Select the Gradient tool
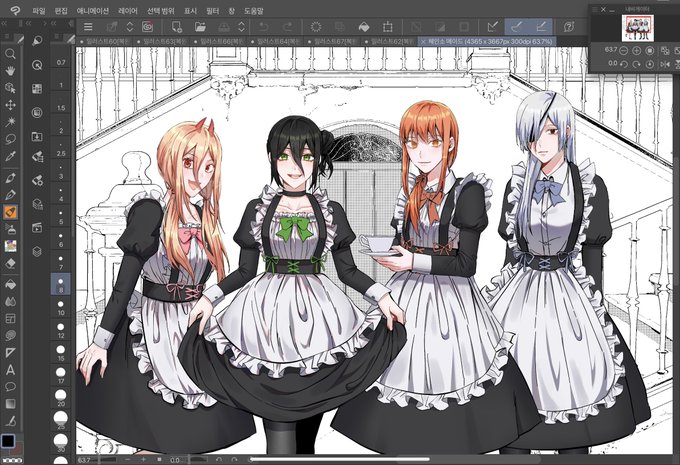Image resolution: width=680 pixels, height=465 pixels. [10, 404]
